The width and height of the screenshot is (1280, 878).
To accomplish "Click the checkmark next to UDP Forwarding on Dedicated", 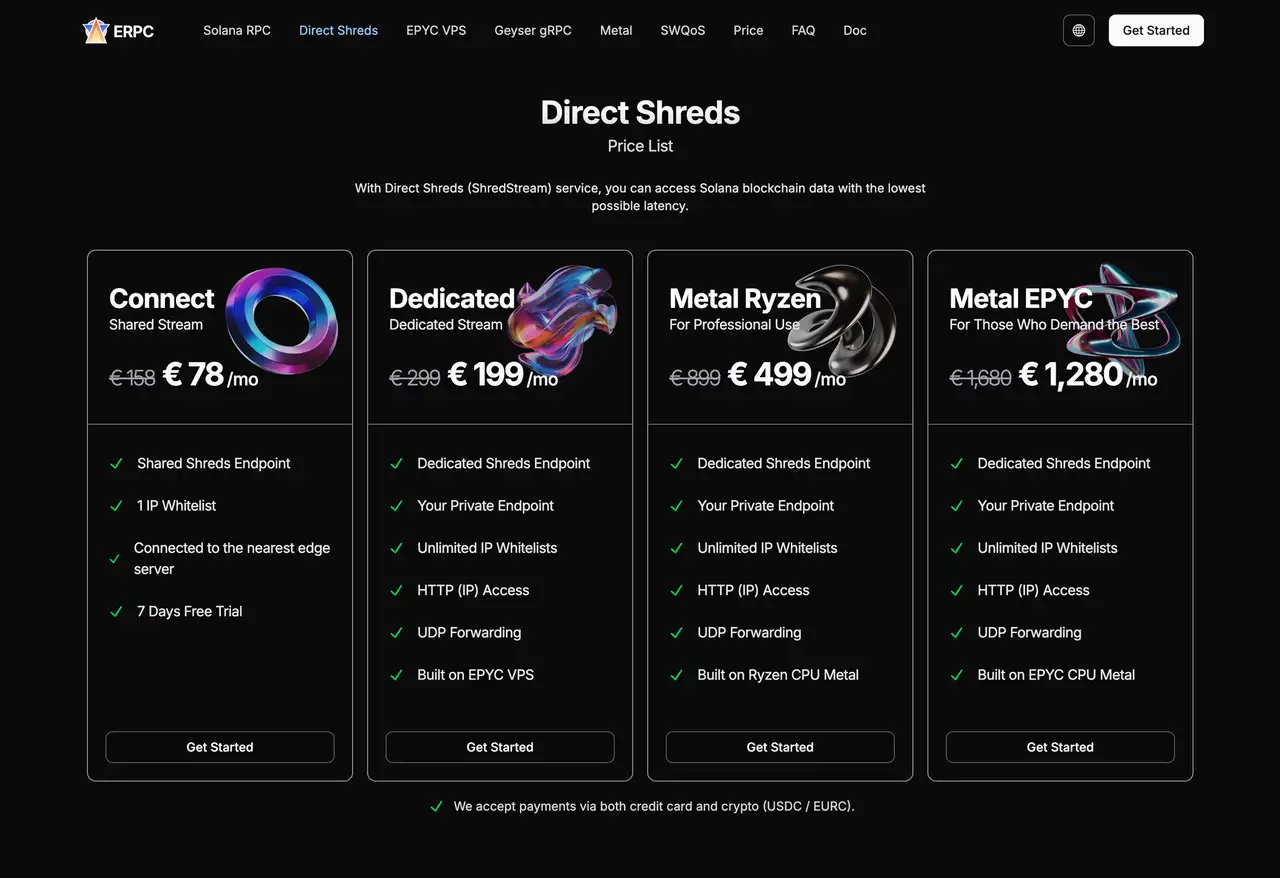I will [396, 632].
